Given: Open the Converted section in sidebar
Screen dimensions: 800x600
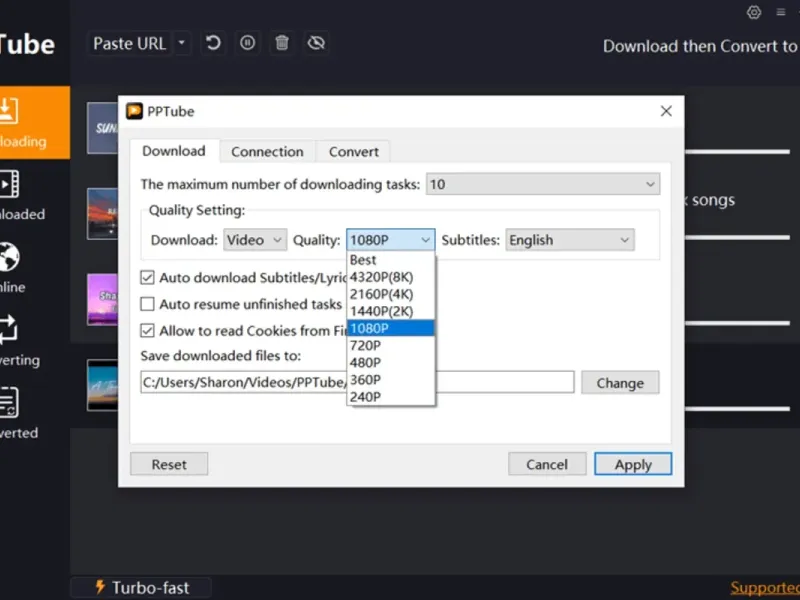Looking at the screenshot, I should click(35, 415).
